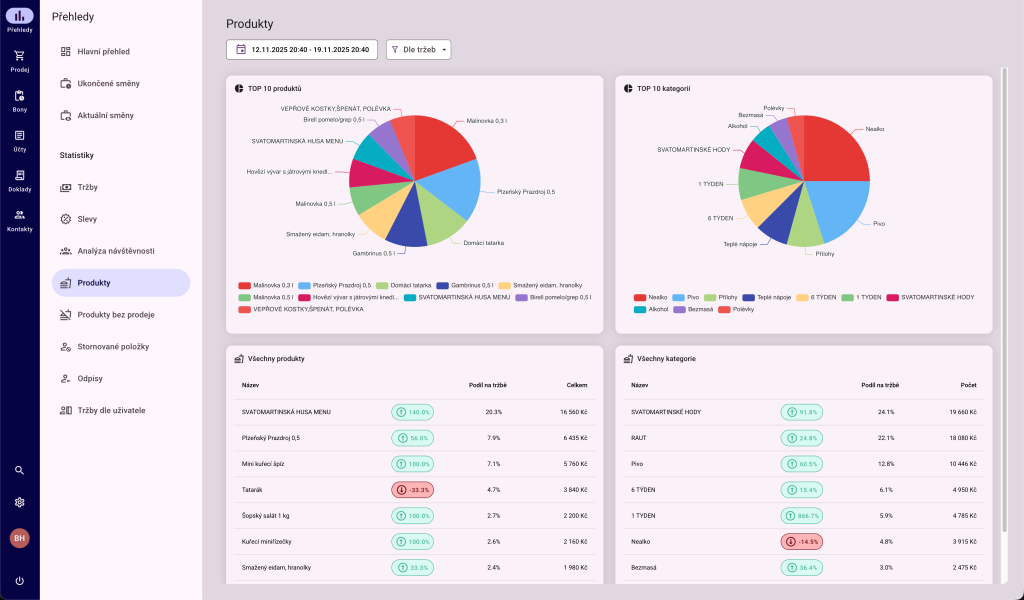Open Kontakty people icon

(19, 215)
